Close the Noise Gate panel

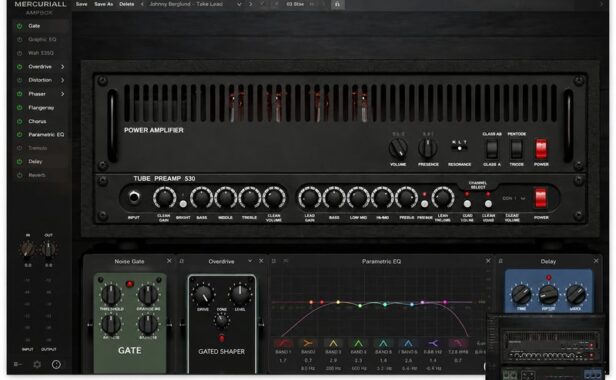pos(169,261)
